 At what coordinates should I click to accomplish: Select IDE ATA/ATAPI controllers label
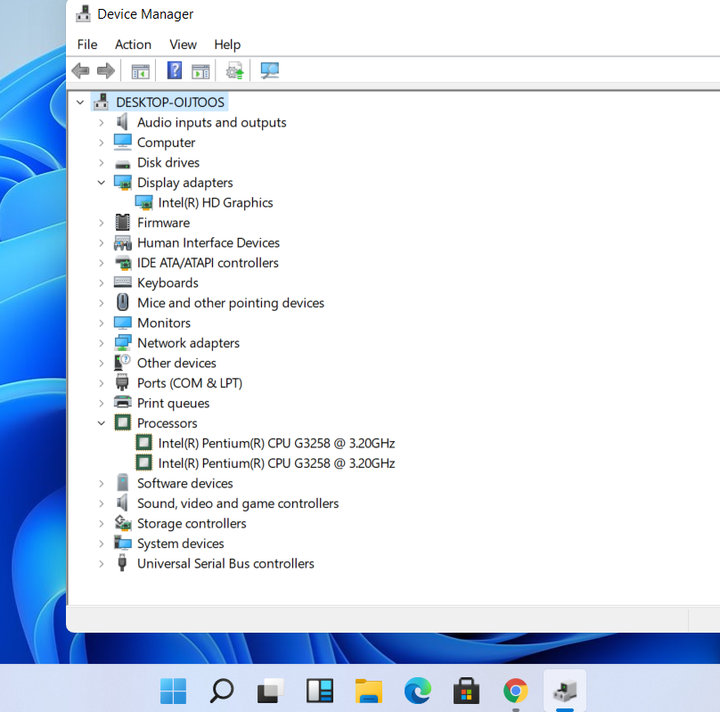(x=208, y=263)
